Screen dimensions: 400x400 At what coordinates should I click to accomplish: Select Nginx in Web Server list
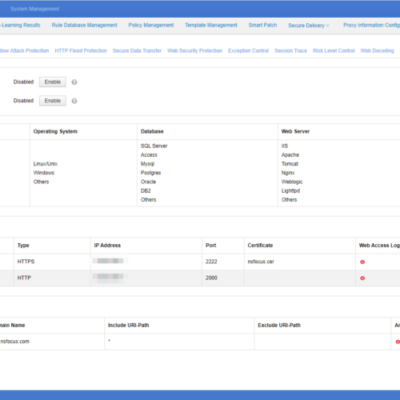pyautogui.click(x=288, y=173)
